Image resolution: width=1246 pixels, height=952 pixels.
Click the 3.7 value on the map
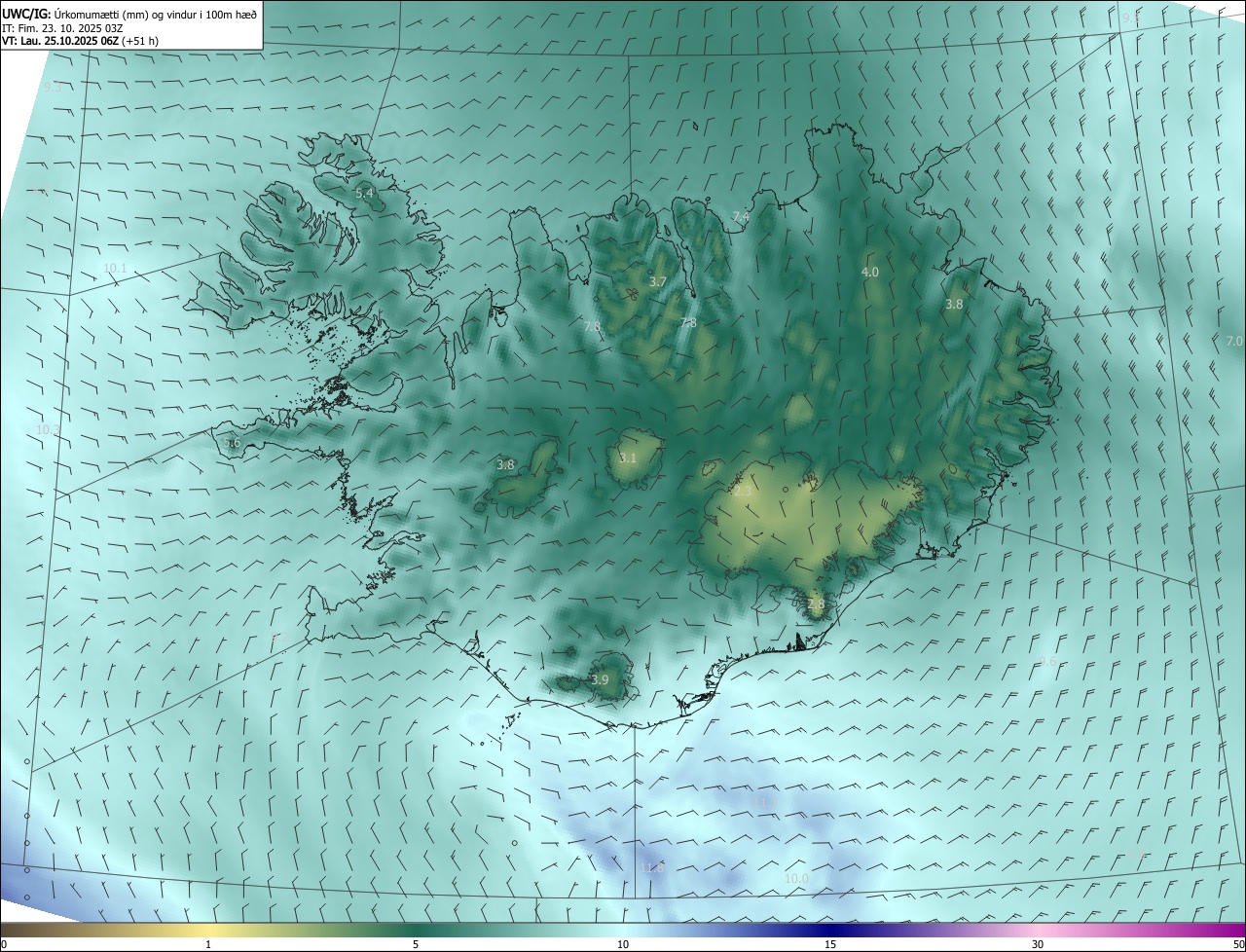click(658, 282)
